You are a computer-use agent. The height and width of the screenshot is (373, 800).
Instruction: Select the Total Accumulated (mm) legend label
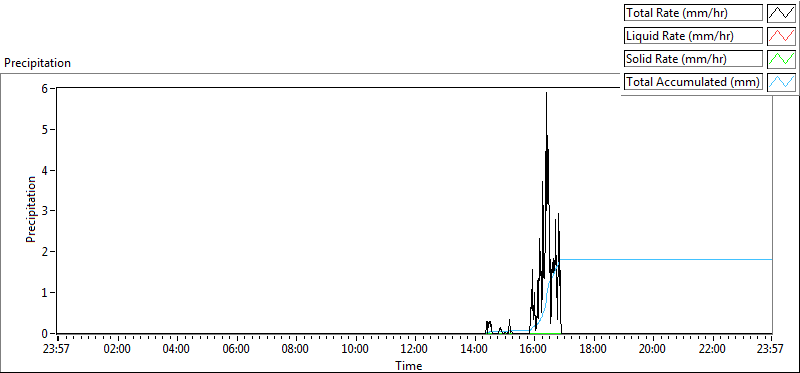[x=693, y=82]
